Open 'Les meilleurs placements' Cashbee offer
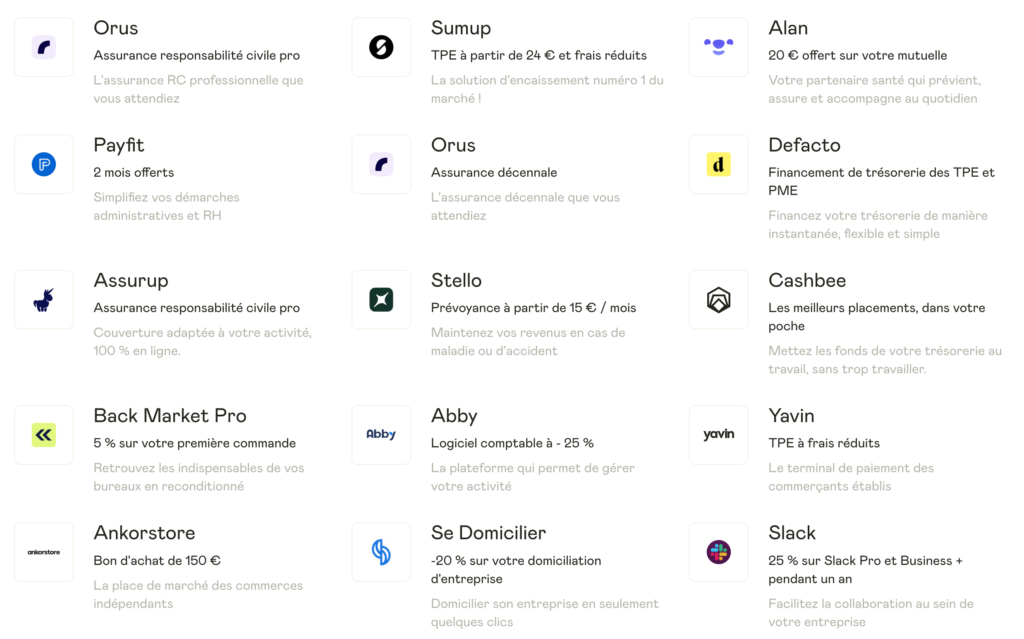 tap(876, 308)
